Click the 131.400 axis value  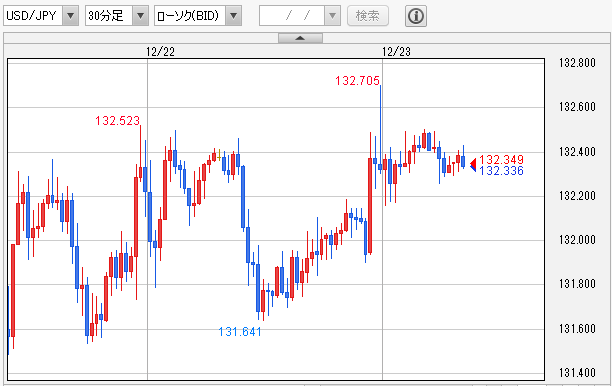click(577, 373)
